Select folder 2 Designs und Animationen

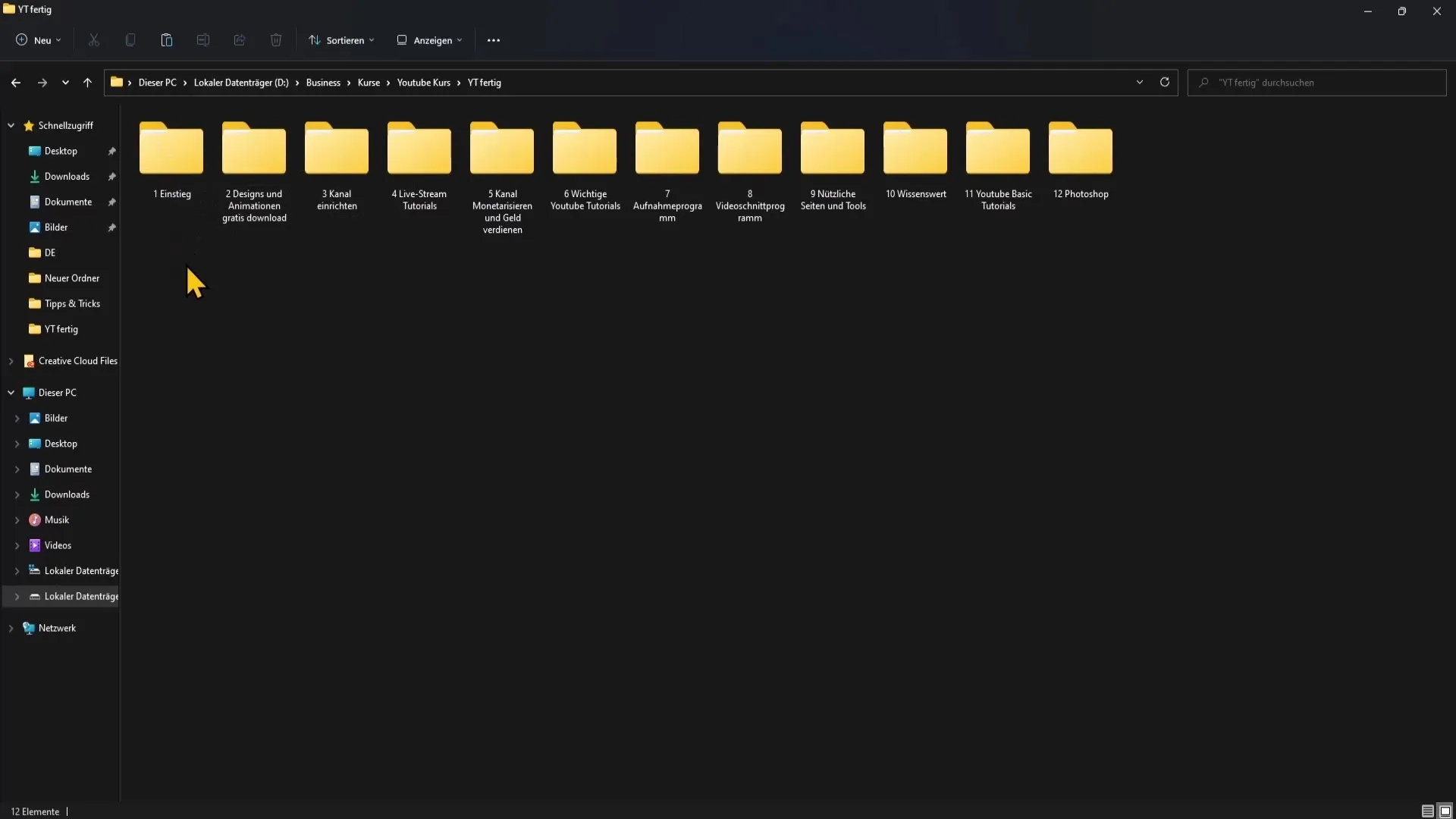(x=254, y=171)
